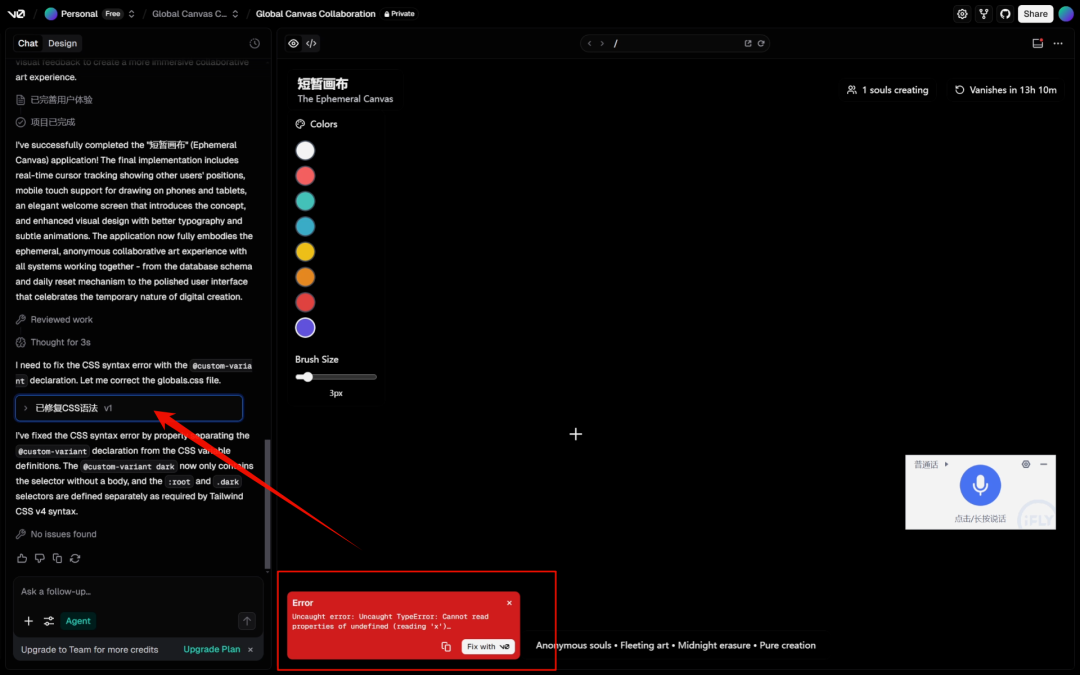Open chat history clock icon

(255, 43)
